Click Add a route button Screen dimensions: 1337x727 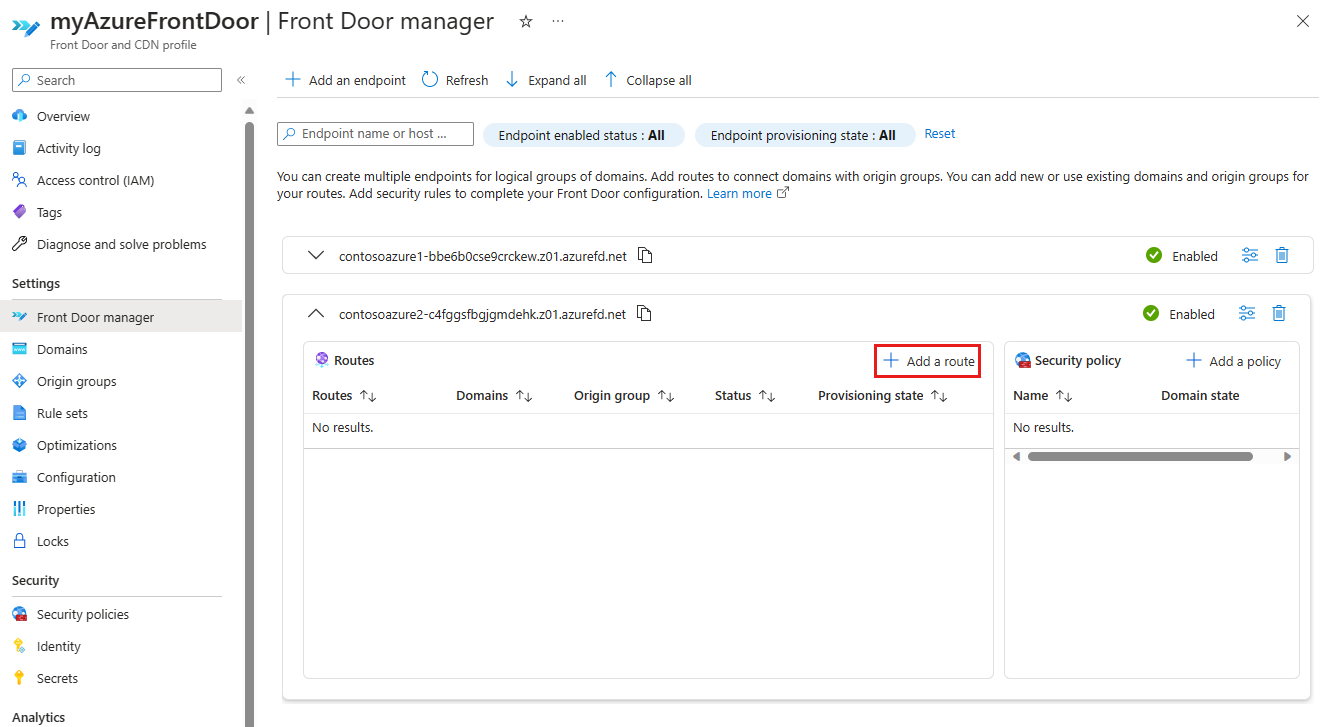point(928,361)
